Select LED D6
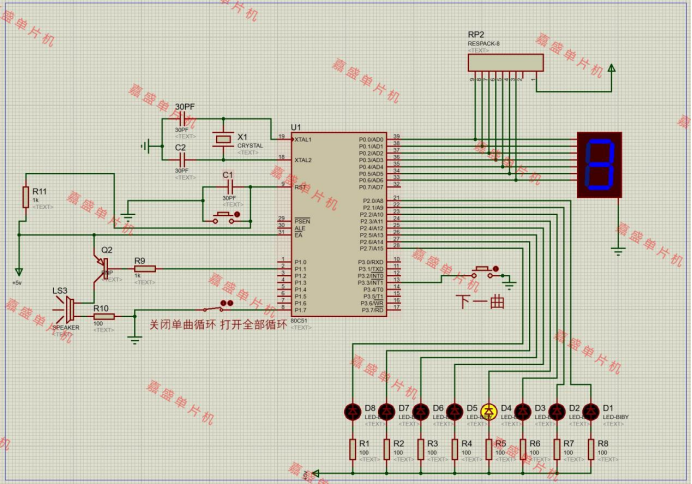 (x=421, y=412)
